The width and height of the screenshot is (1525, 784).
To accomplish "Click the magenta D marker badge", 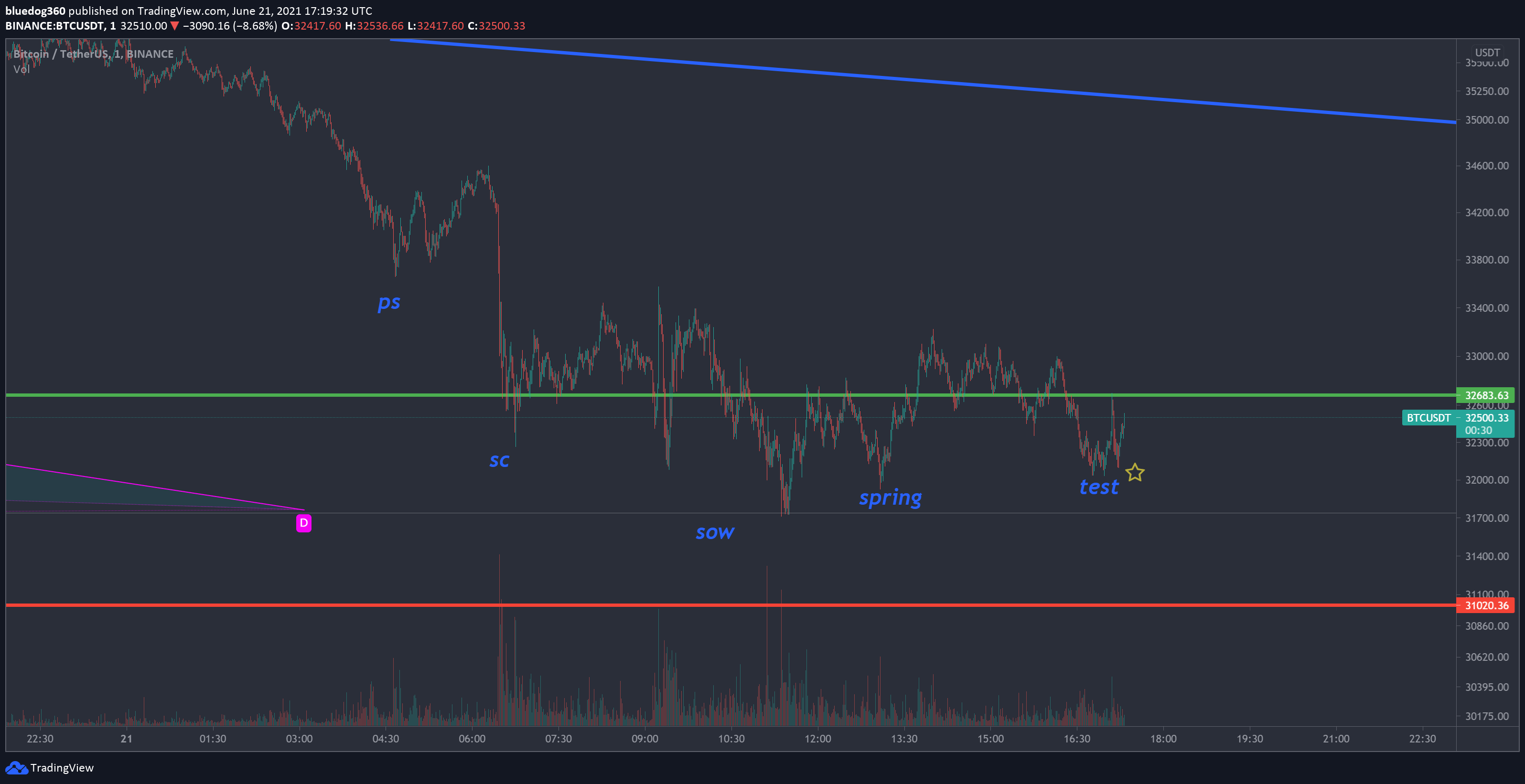I will (x=304, y=523).
